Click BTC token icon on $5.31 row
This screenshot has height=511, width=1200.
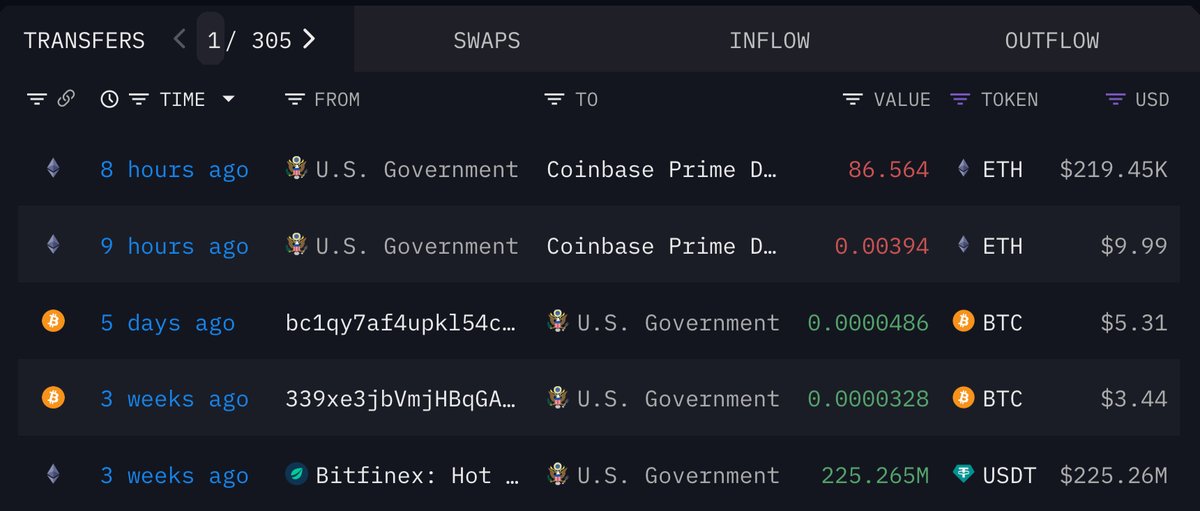coord(964,322)
